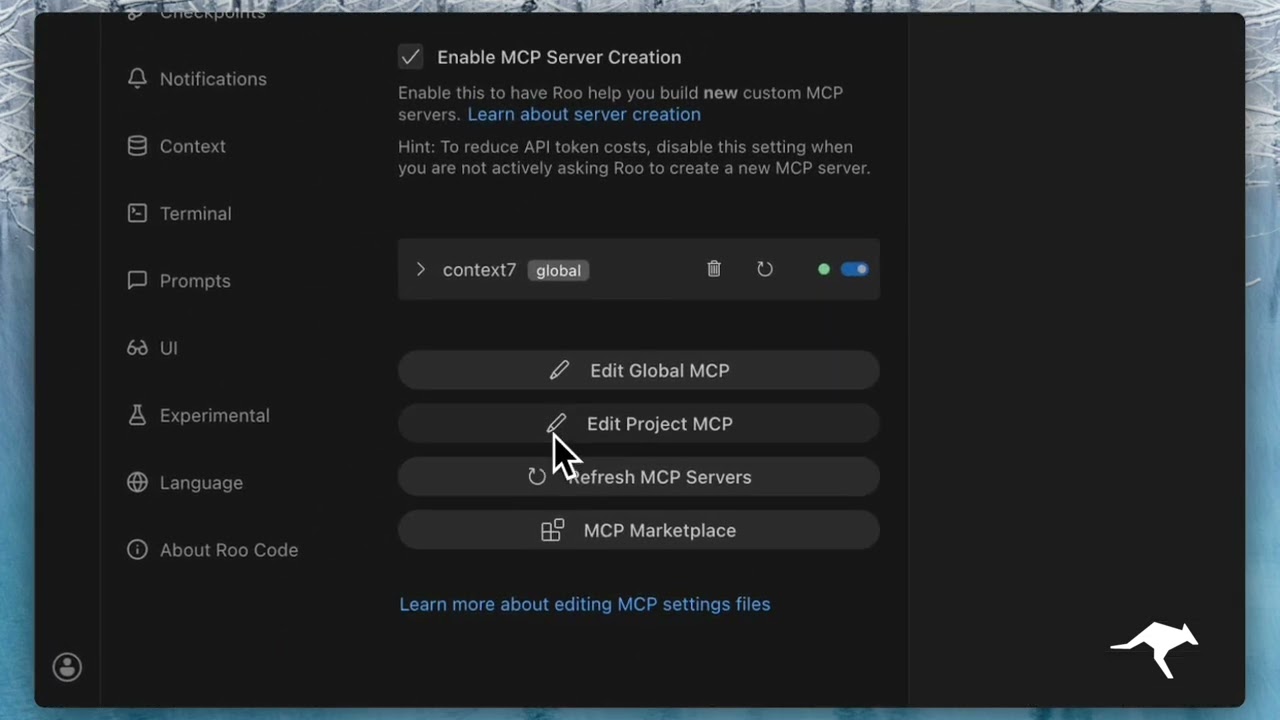Disable the context7 server toggle switch
The image size is (1280, 720).
tap(855, 269)
